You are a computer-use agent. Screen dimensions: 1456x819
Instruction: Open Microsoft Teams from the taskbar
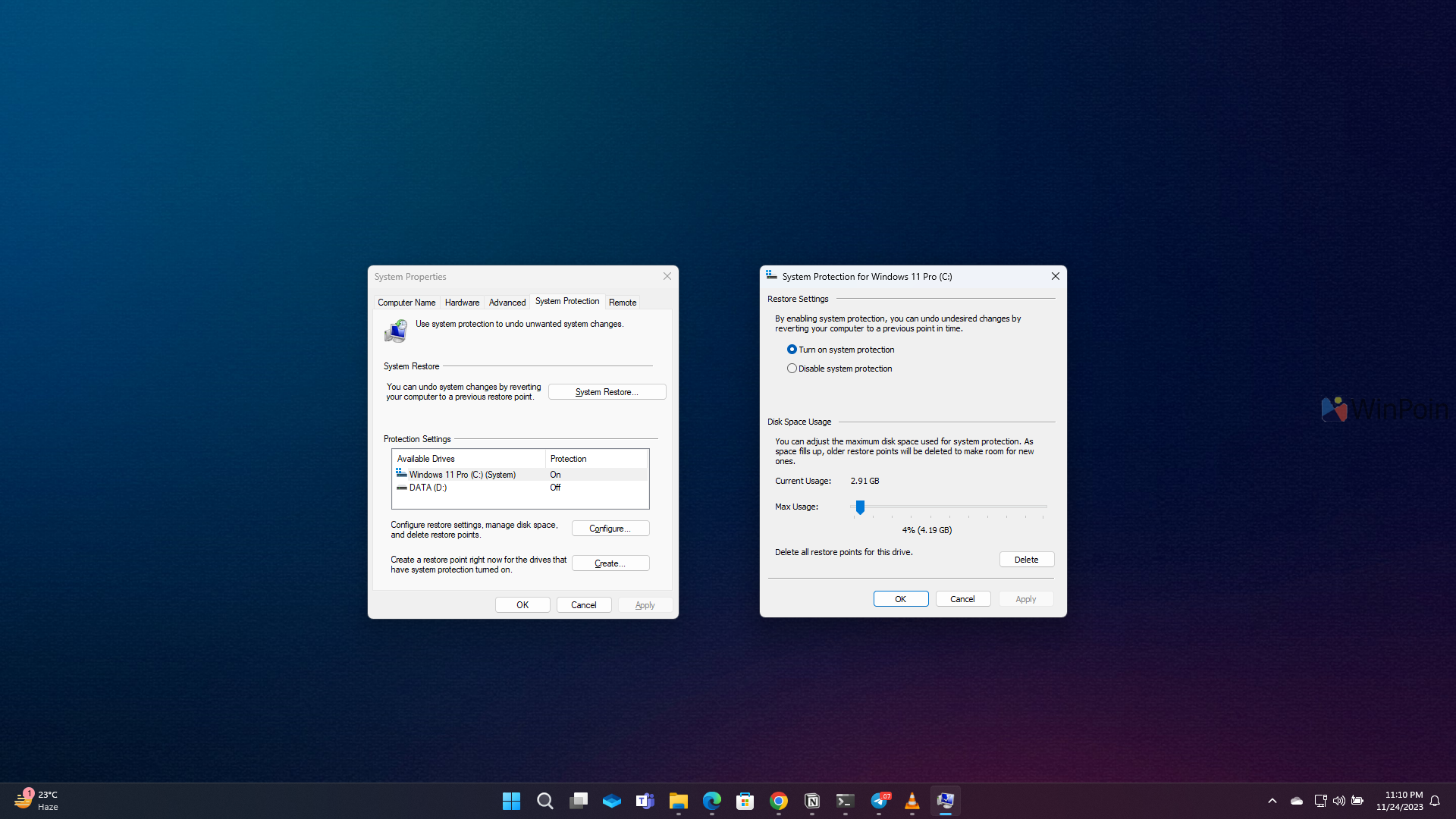coord(645,801)
